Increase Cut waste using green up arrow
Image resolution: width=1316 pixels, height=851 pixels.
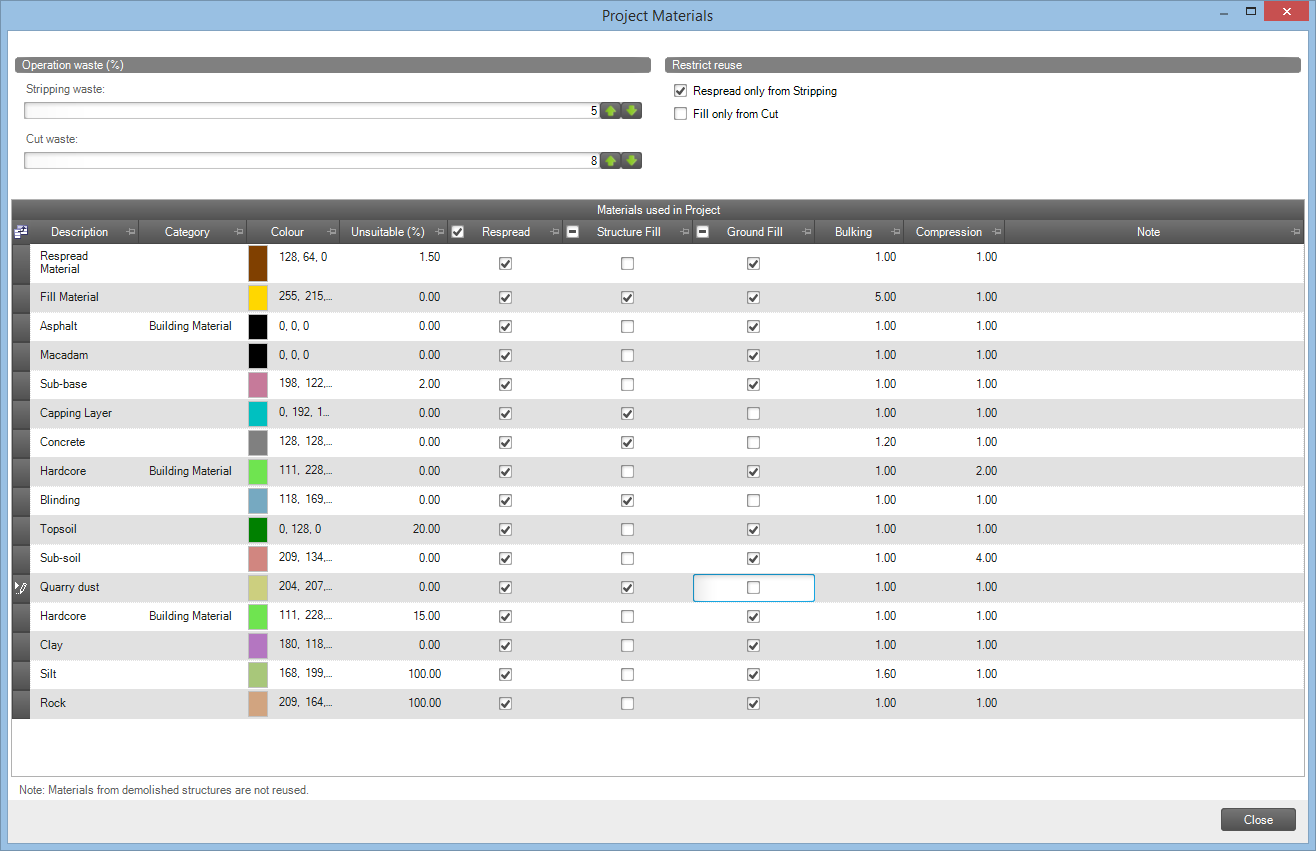click(611, 160)
